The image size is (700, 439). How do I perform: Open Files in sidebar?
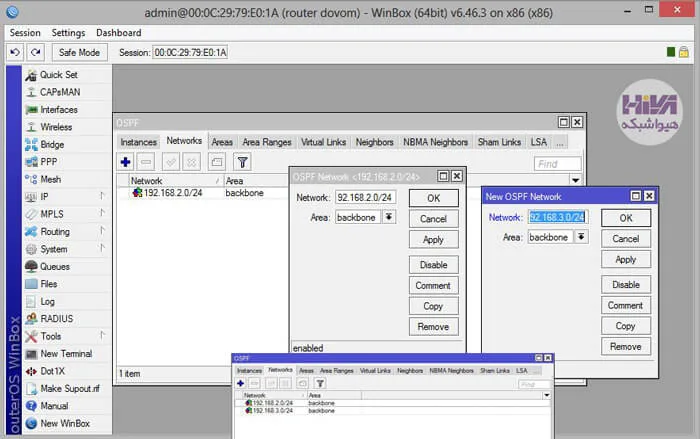click(x=67, y=284)
